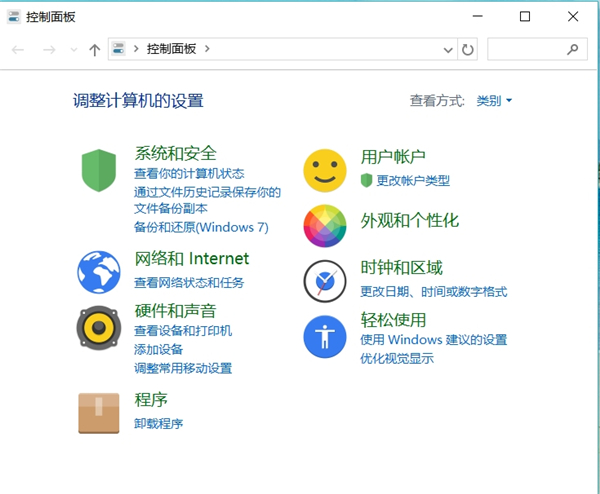Open the recent locations dropdown arrow
Image resolution: width=600 pixels, height=494 pixels.
click(73, 49)
